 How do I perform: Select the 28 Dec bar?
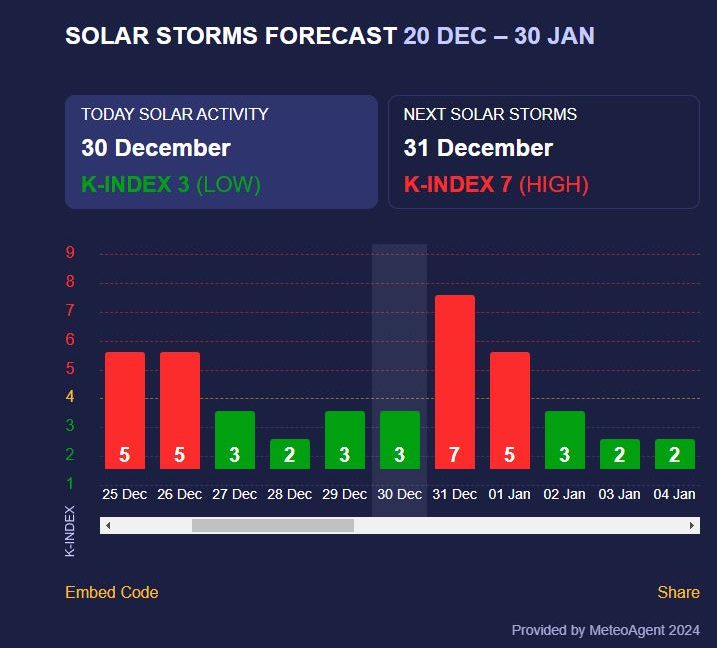click(290, 454)
